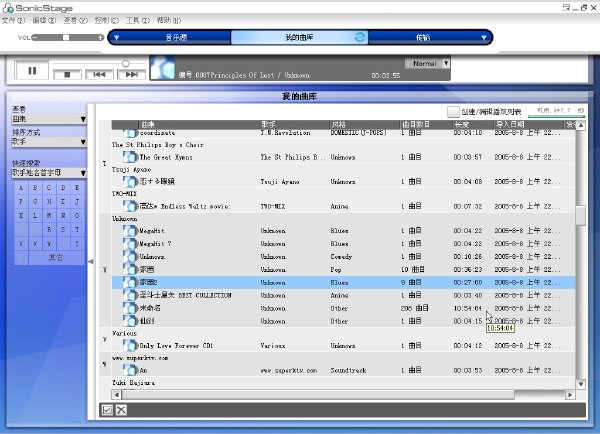
Task: Click the refresh icon on 我的曲库 tab
Action: (360, 37)
